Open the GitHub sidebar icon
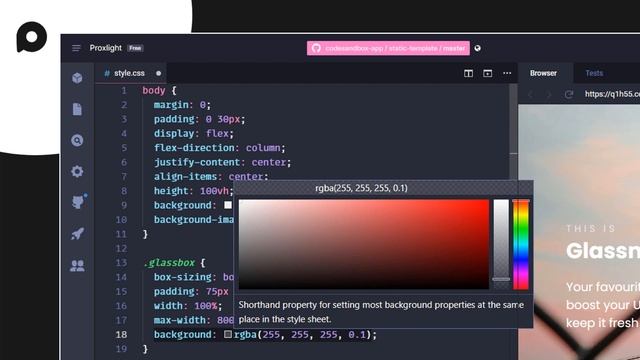This screenshot has height=360, width=640. click(78, 201)
